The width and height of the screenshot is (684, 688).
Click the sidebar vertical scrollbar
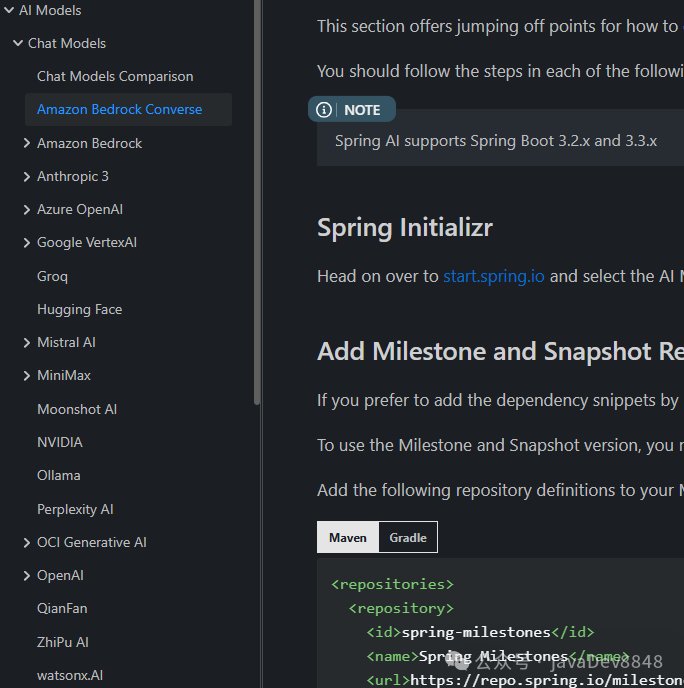(x=257, y=200)
